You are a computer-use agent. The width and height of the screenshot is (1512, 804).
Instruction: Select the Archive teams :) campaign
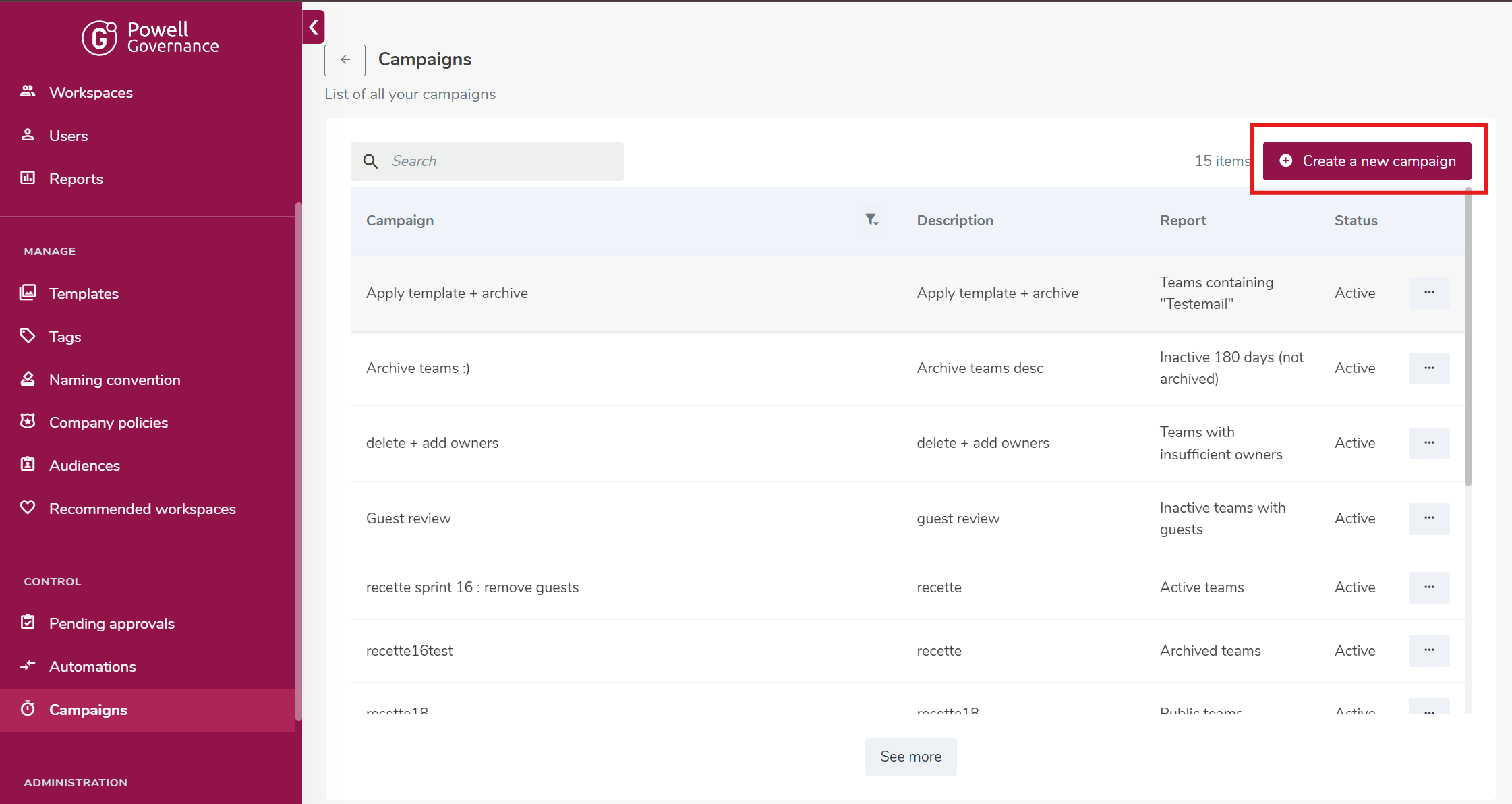coord(418,368)
